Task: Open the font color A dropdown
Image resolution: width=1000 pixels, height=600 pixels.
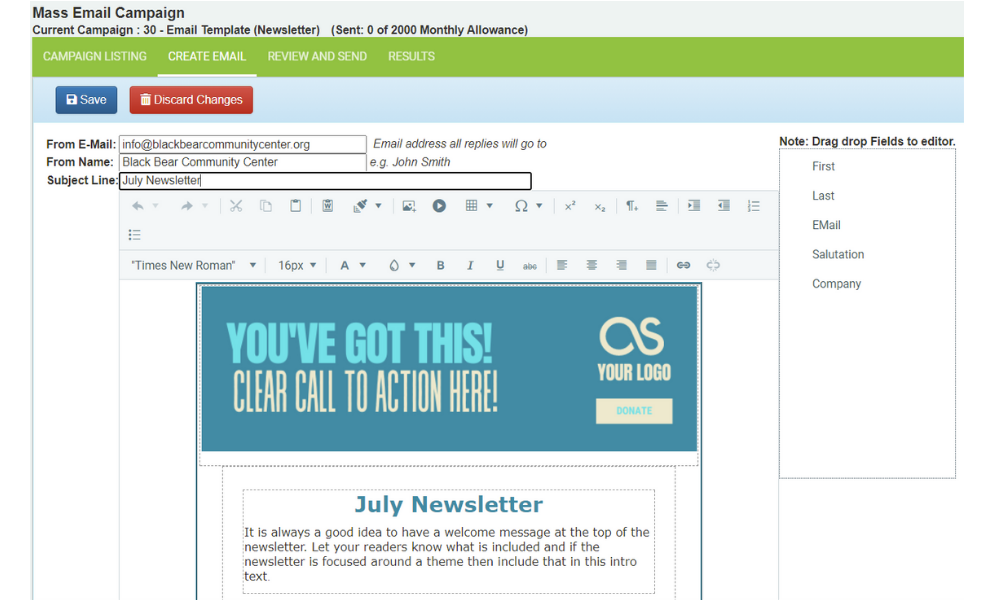Action: coord(352,265)
